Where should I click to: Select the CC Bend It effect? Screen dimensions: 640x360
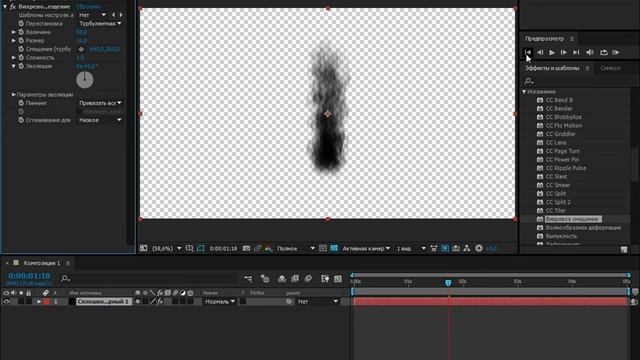tap(559, 100)
